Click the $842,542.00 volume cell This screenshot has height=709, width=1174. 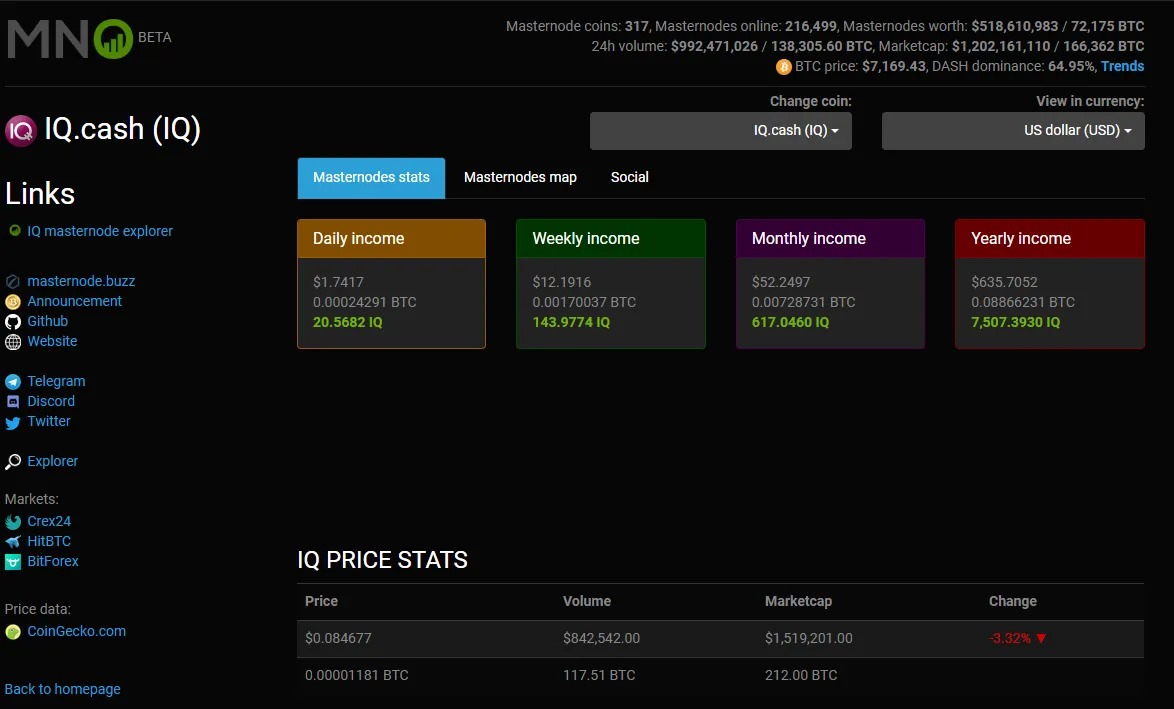[601, 639]
